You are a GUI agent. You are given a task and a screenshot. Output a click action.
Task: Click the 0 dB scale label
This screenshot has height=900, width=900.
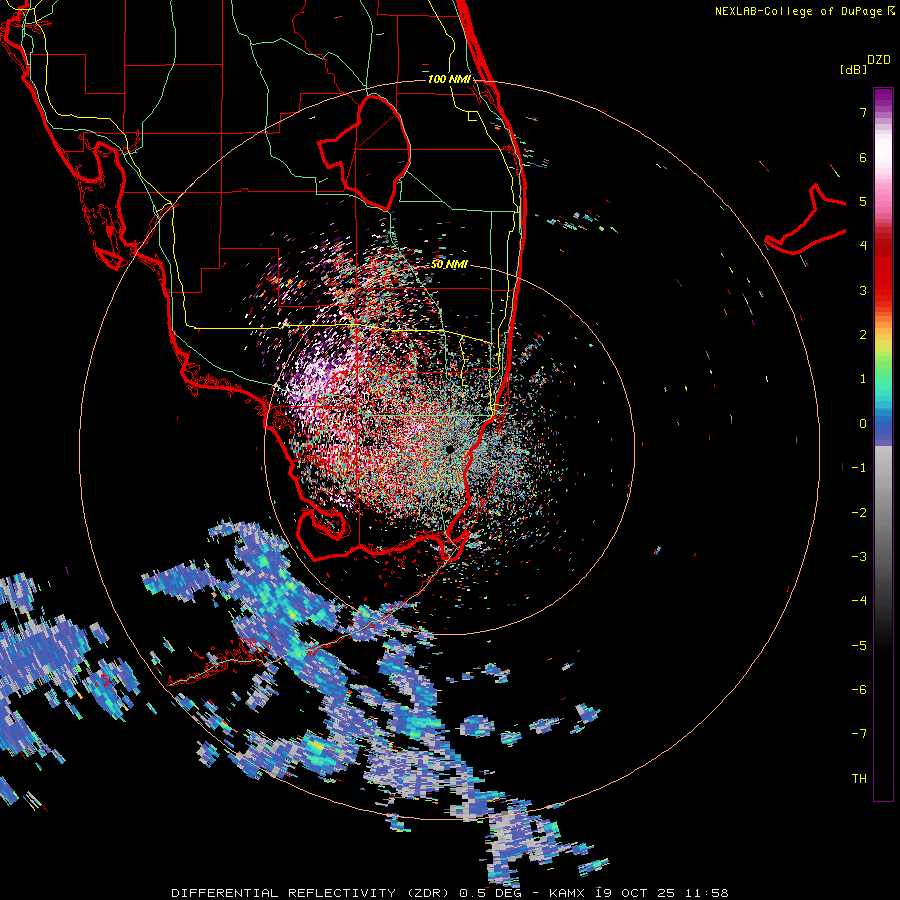[x=863, y=424]
